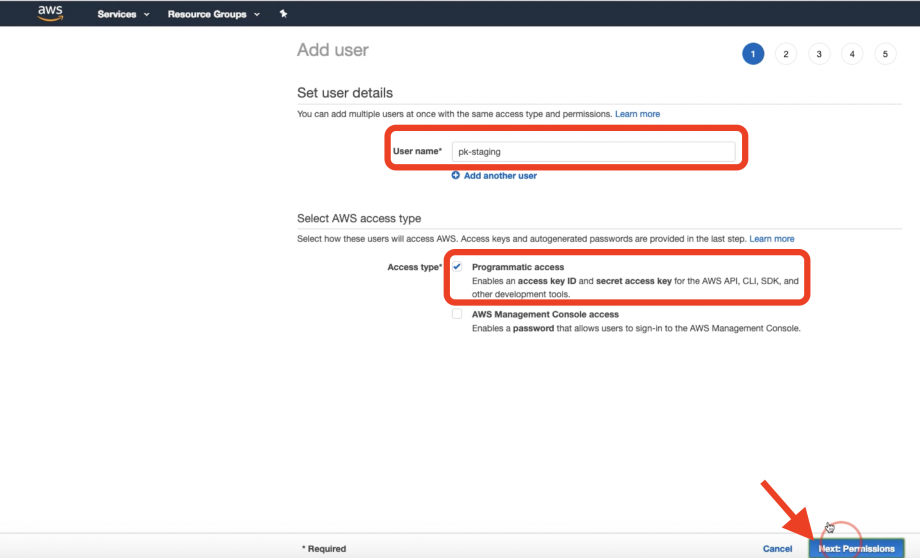The width and height of the screenshot is (920, 558).
Task: Click the Programmatic access label text
Action: click(518, 267)
